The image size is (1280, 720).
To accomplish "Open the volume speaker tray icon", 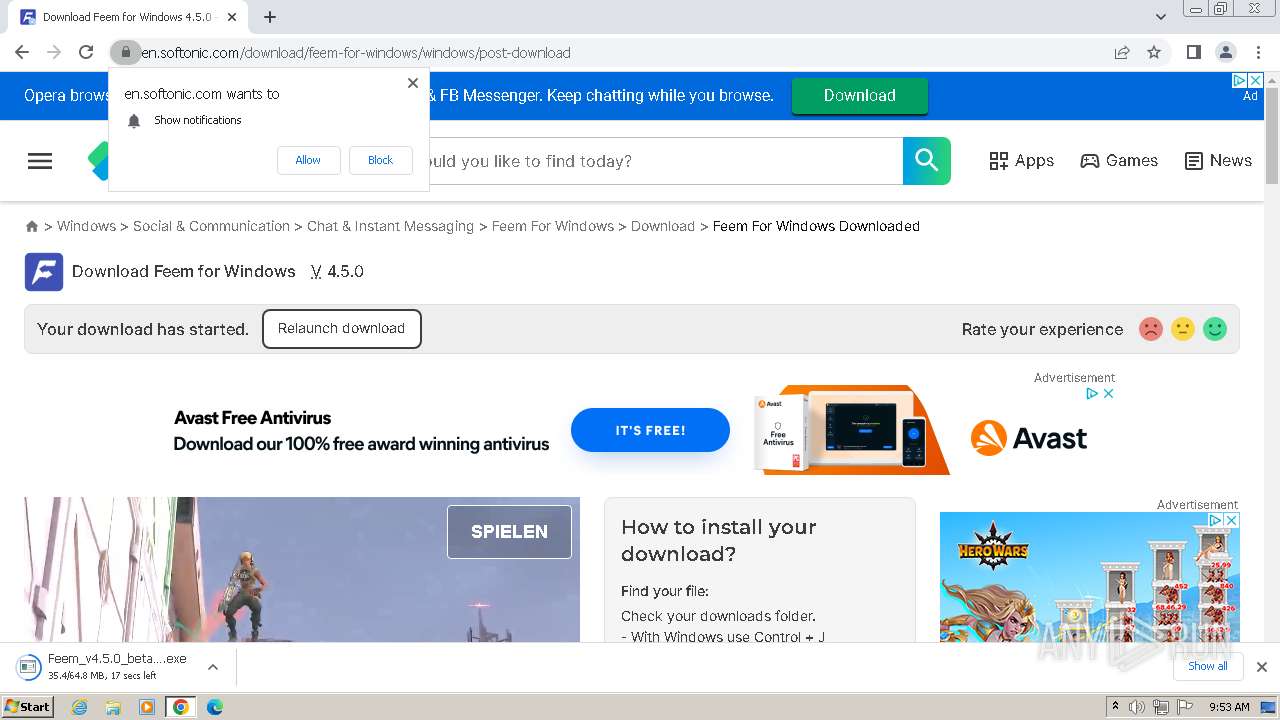I will pyautogui.click(x=1137, y=707).
